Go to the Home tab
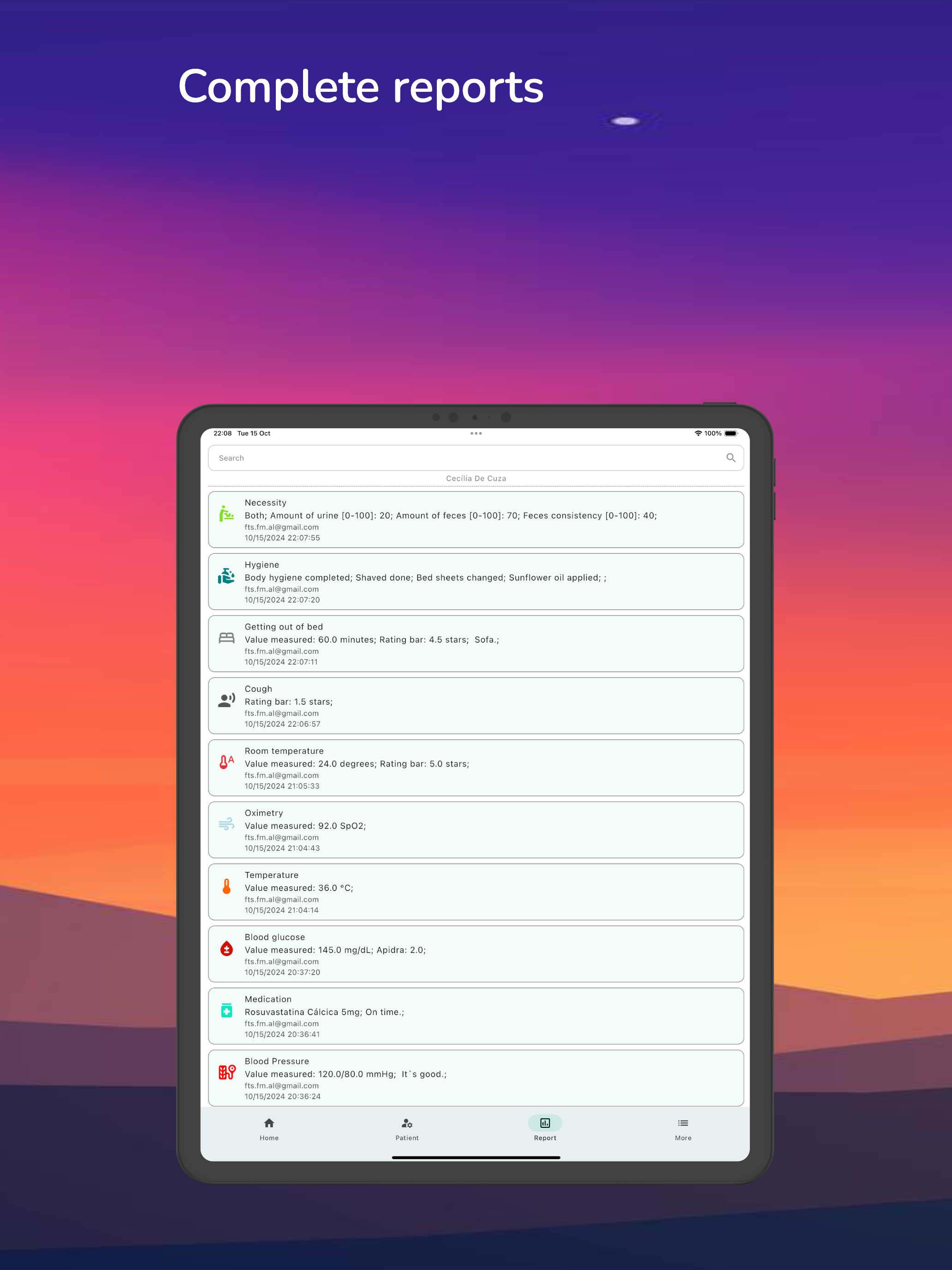Viewport: 952px width, 1270px height. tap(269, 1129)
